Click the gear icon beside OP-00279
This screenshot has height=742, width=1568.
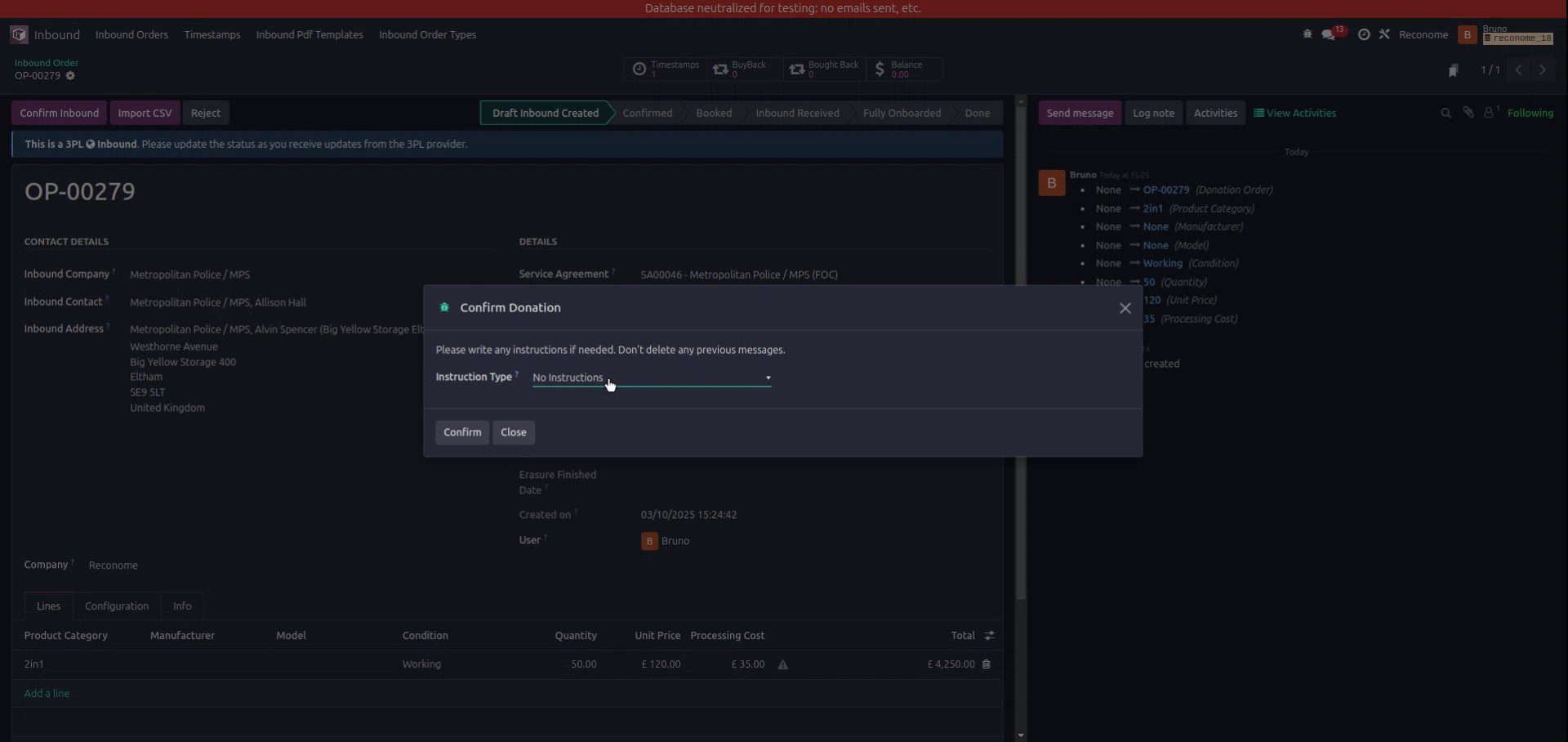coord(71,75)
